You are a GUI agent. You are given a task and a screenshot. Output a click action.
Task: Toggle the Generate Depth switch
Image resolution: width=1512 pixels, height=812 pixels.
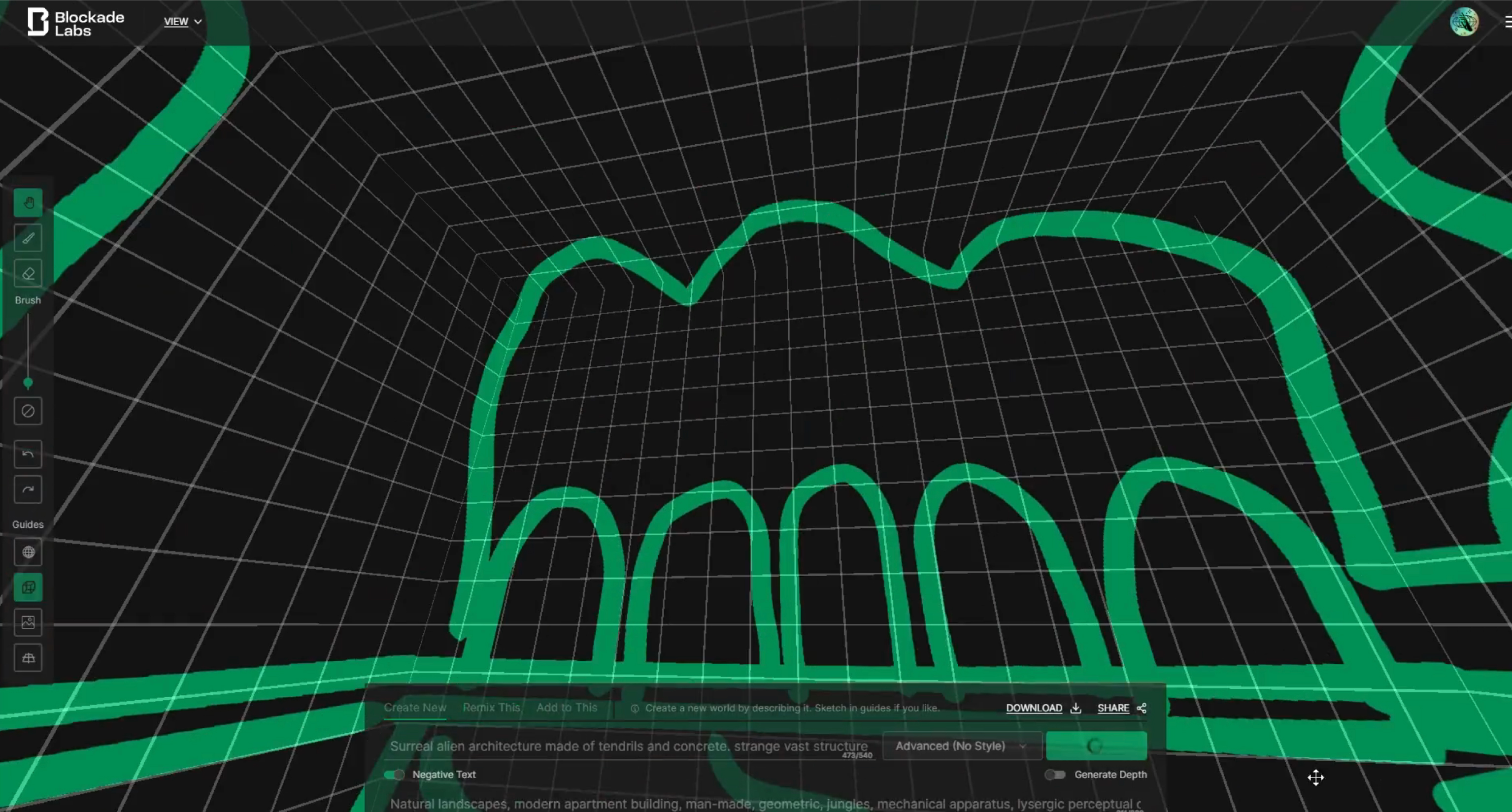tap(1055, 775)
